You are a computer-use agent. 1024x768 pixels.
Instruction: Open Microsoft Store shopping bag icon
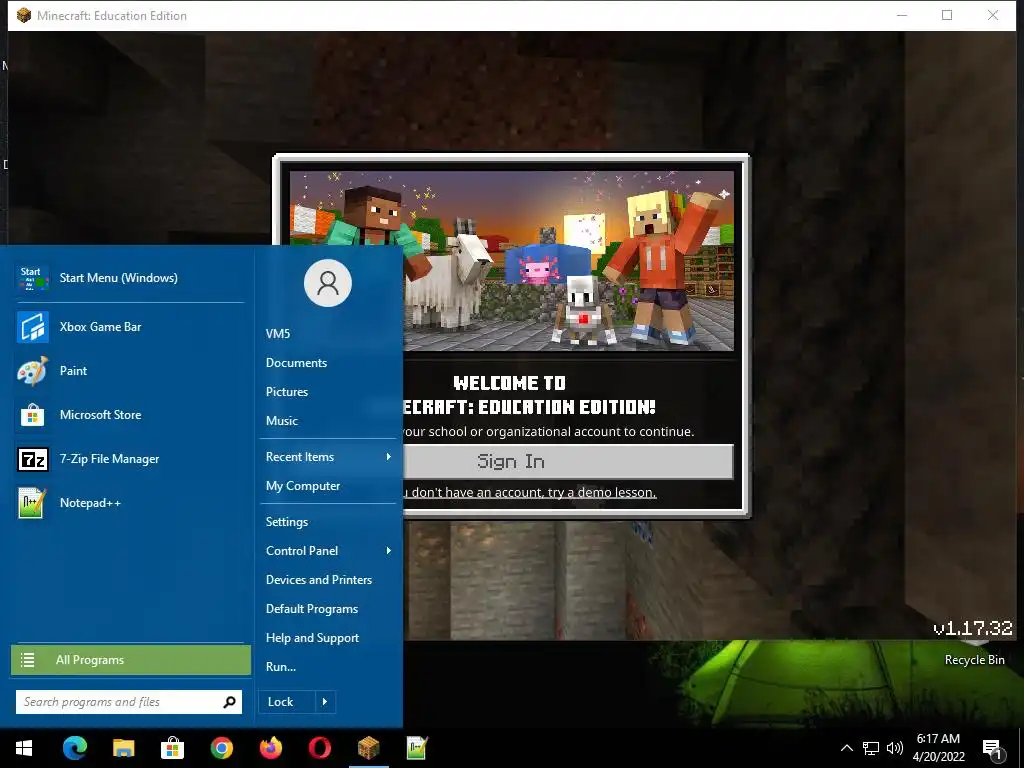(33, 415)
